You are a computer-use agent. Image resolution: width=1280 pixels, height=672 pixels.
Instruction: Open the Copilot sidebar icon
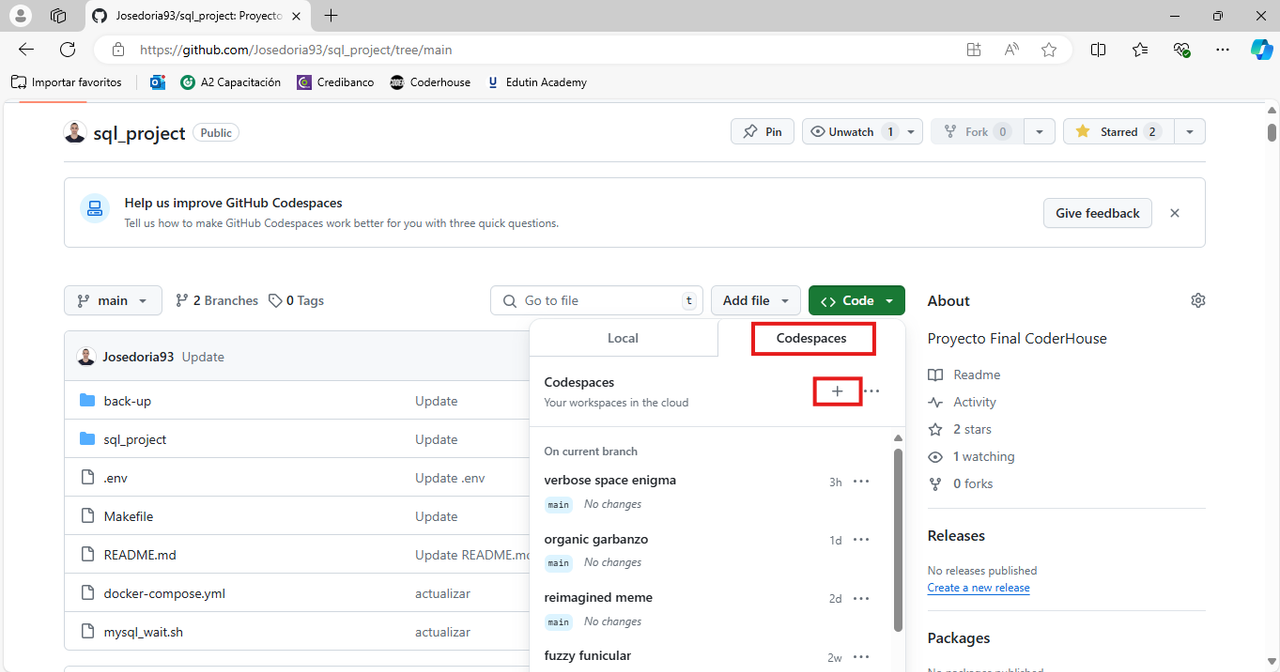(x=1261, y=49)
